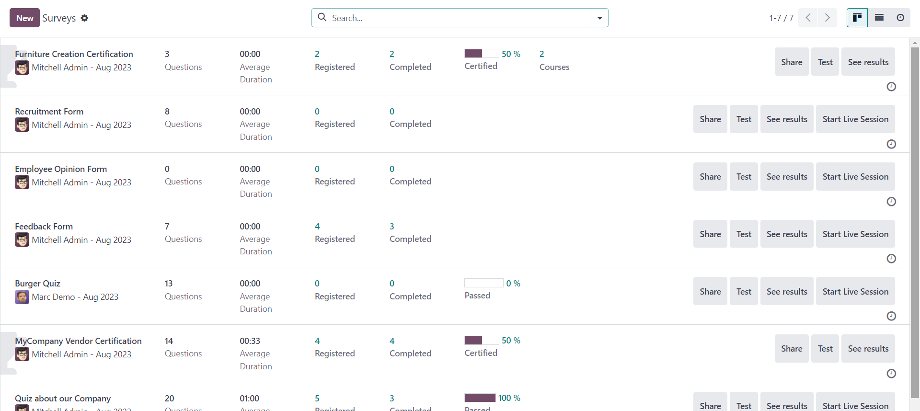Viewport: 920px width, 411px height.
Task: Click the search magnifier icon
Action: (x=322, y=18)
